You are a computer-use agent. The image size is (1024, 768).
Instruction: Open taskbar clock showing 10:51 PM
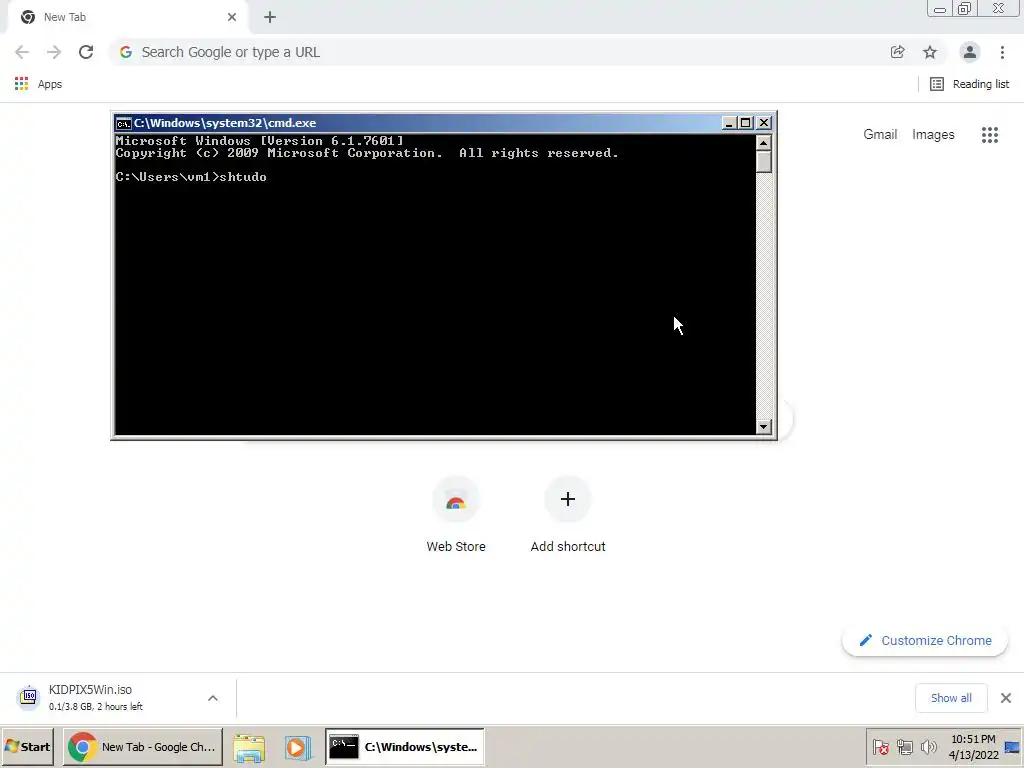click(973, 746)
